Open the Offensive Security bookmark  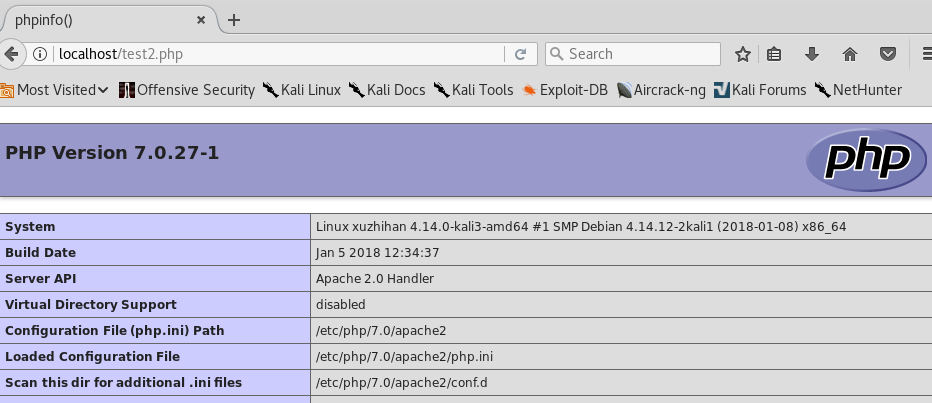coord(187,90)
